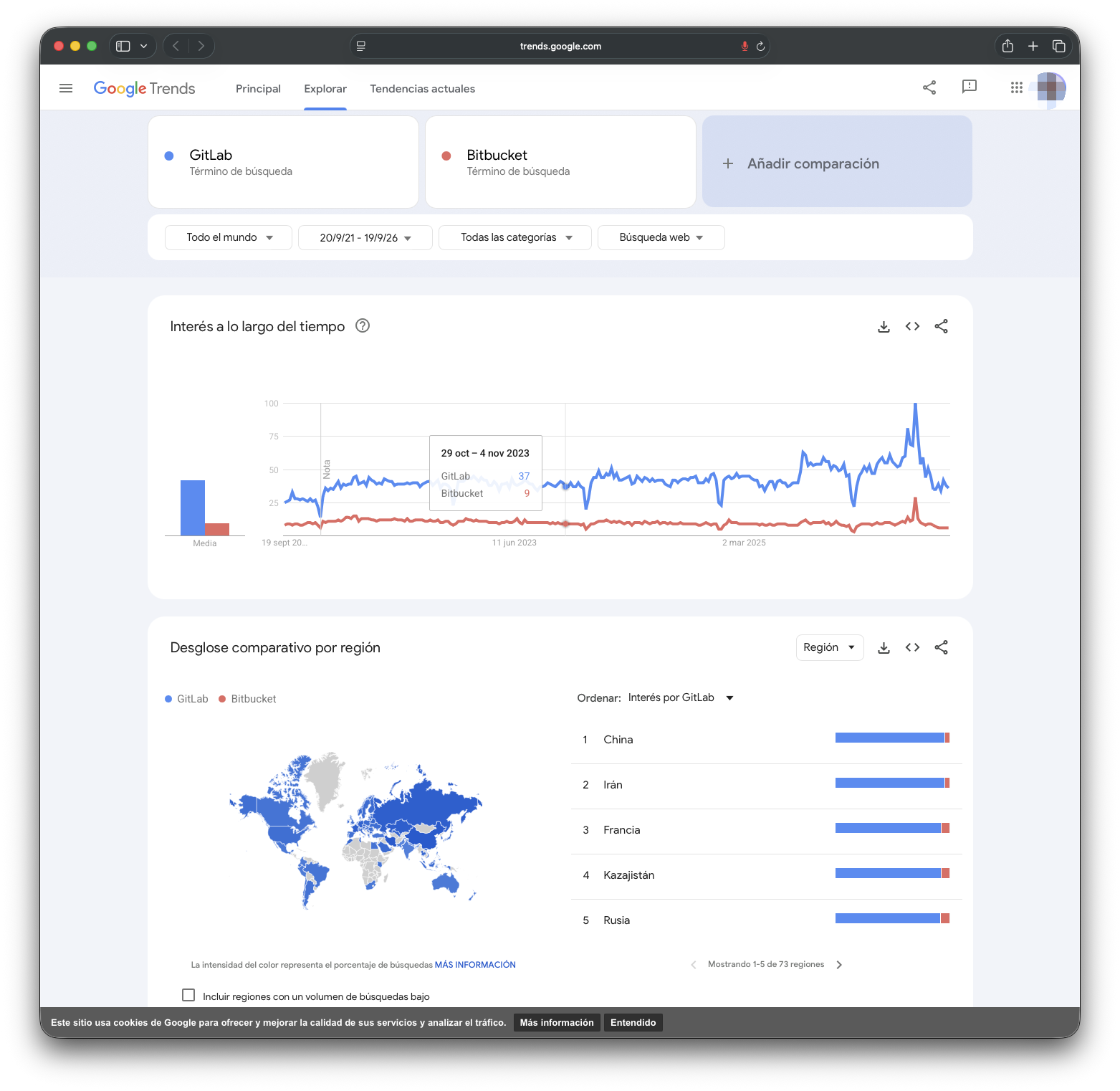Go back in browser history
The width and height of the screenshot is (1120, 1091).
click(x=176, y=46)
